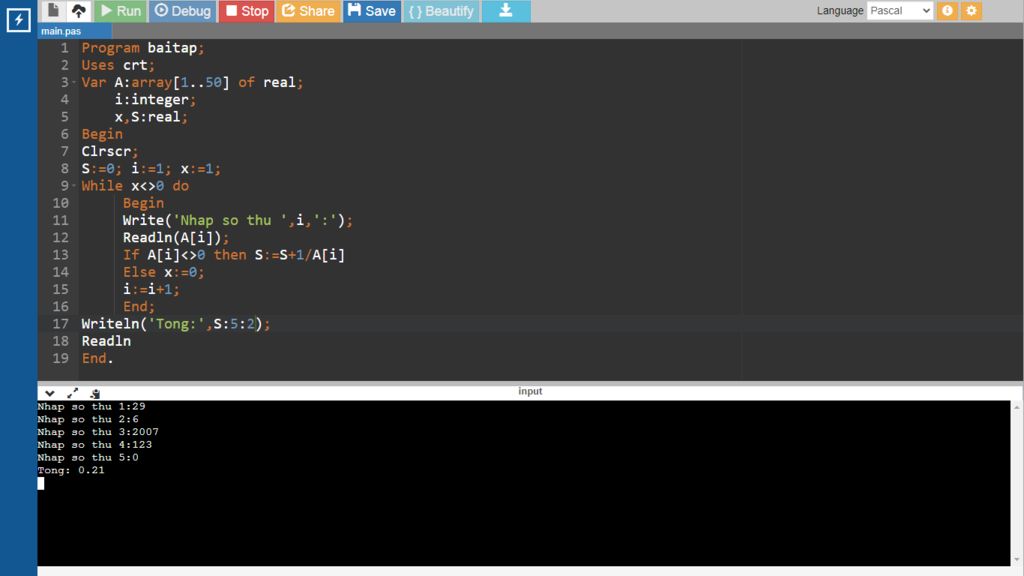Click console line 'Nhap so thu 3:2007'
Image resolution: width=1024 pixels, height=576 pixels.
(x=98, y=432)
